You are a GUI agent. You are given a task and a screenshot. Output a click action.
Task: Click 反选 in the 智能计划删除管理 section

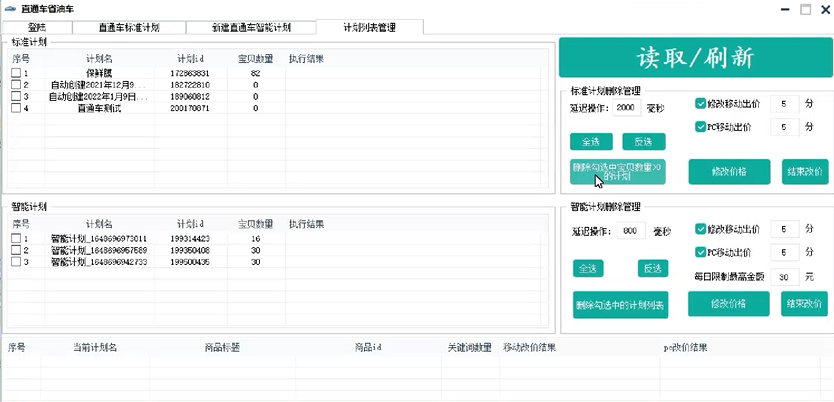(x=652, y=268)
